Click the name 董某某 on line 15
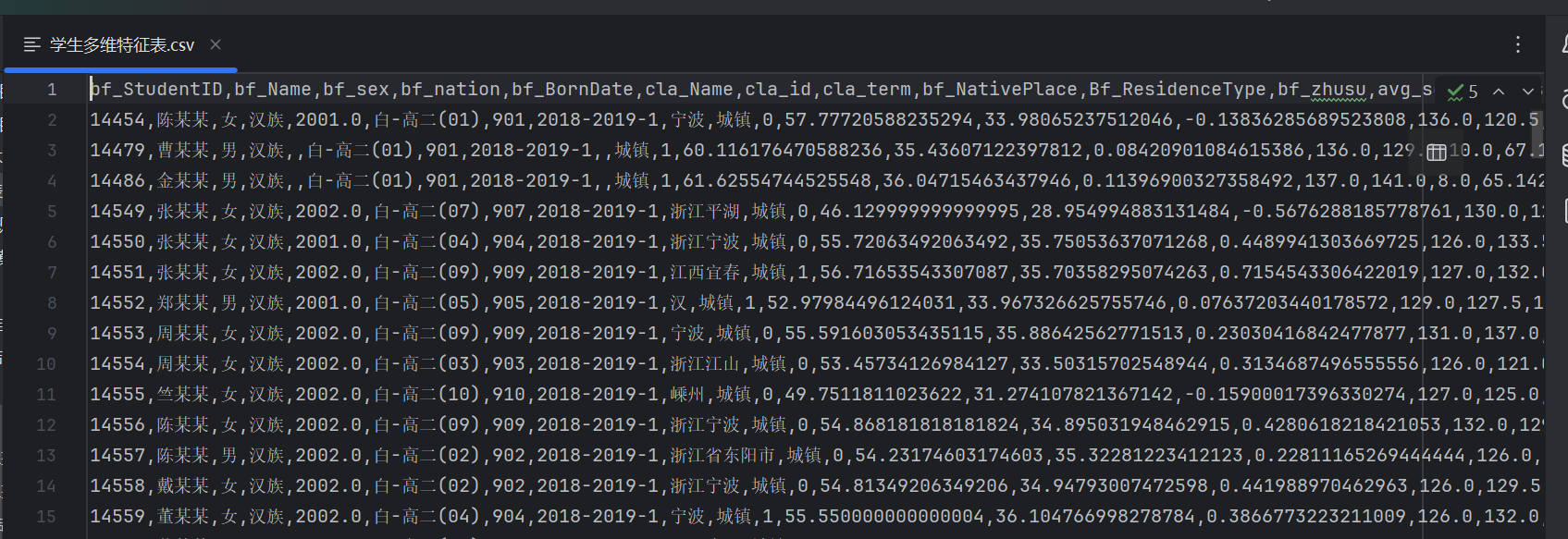Image resolution: width=1568 pixels, height=539 pixels. click(x=183, y=517)
